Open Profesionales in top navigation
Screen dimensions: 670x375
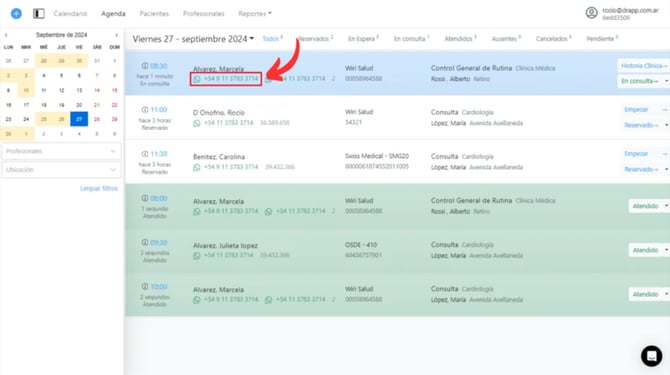203,14
